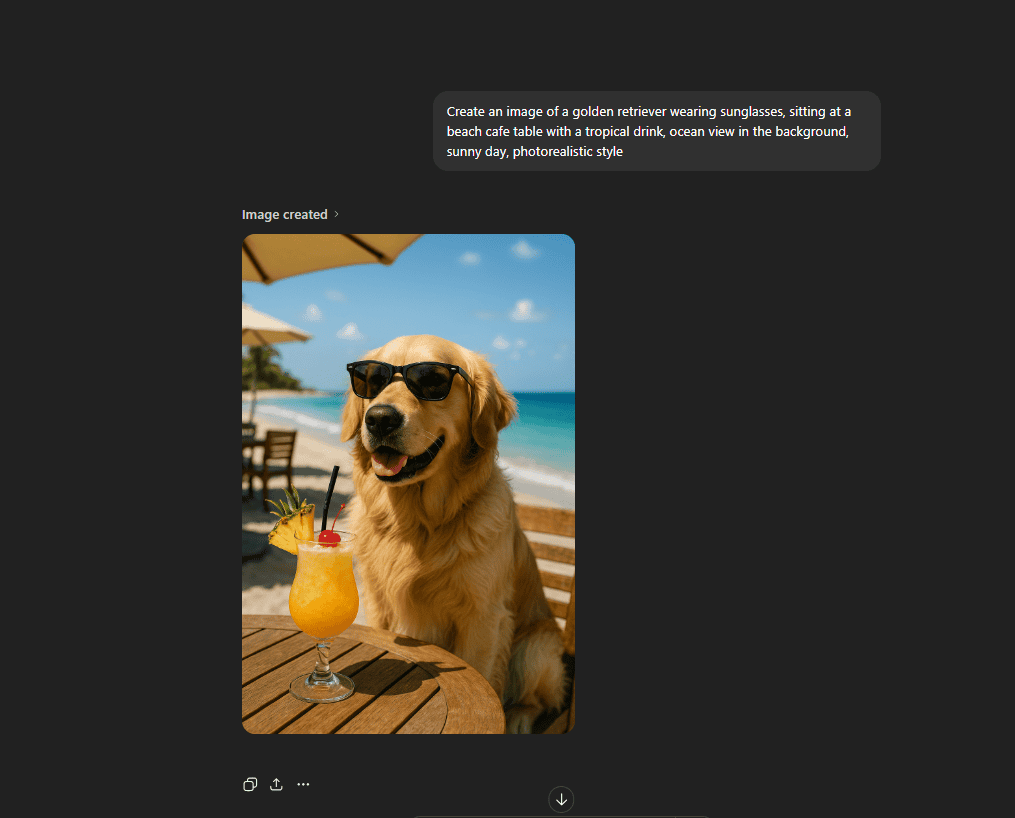Open the three-dot more options menu
1015x818 pixels.
(x=303, y=785)
